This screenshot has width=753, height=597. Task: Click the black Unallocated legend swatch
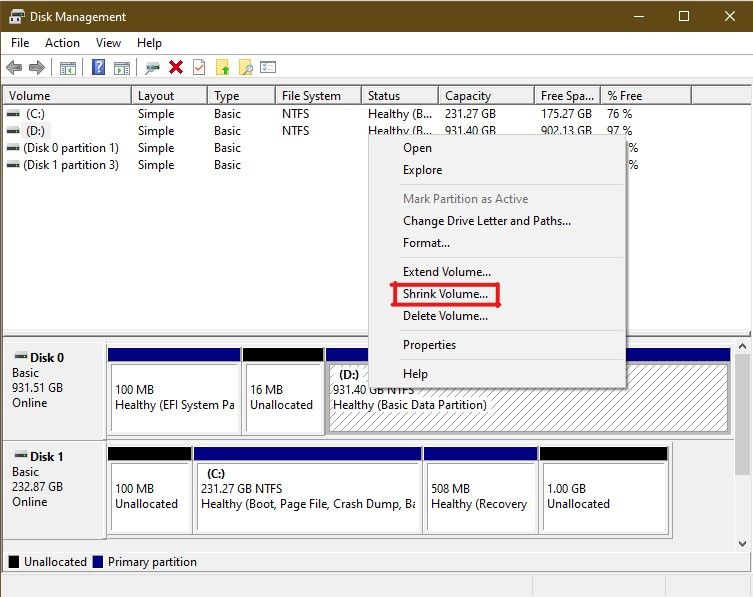(14, 562)
